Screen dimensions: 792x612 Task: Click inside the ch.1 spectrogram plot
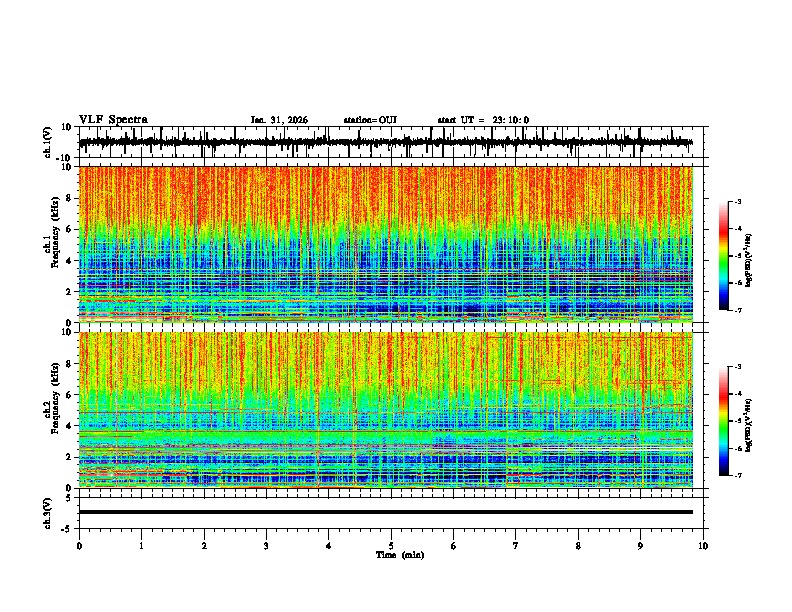click(386, 244)
